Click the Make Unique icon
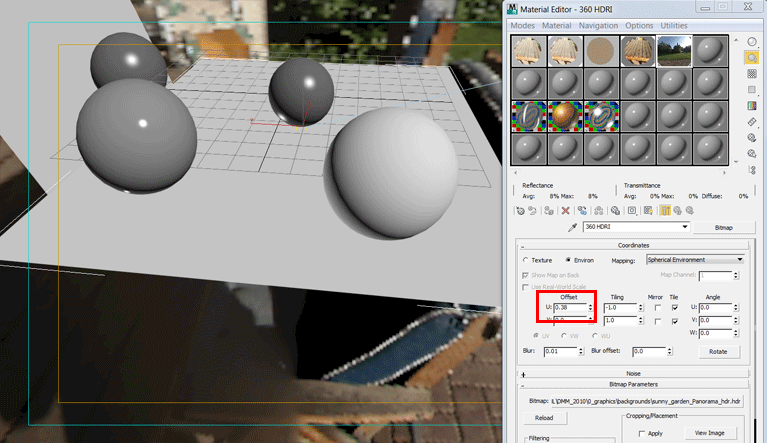 pyautogui.click(x=599, y=211)
